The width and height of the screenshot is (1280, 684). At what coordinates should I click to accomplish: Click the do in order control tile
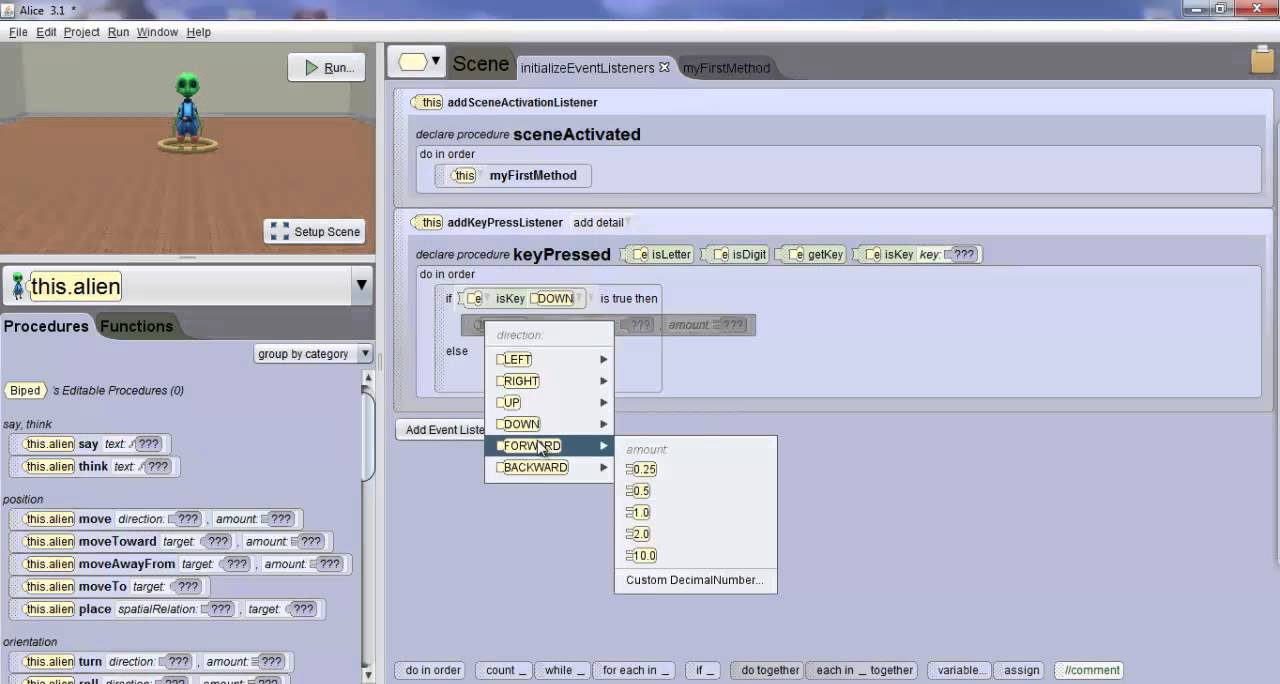433,670
